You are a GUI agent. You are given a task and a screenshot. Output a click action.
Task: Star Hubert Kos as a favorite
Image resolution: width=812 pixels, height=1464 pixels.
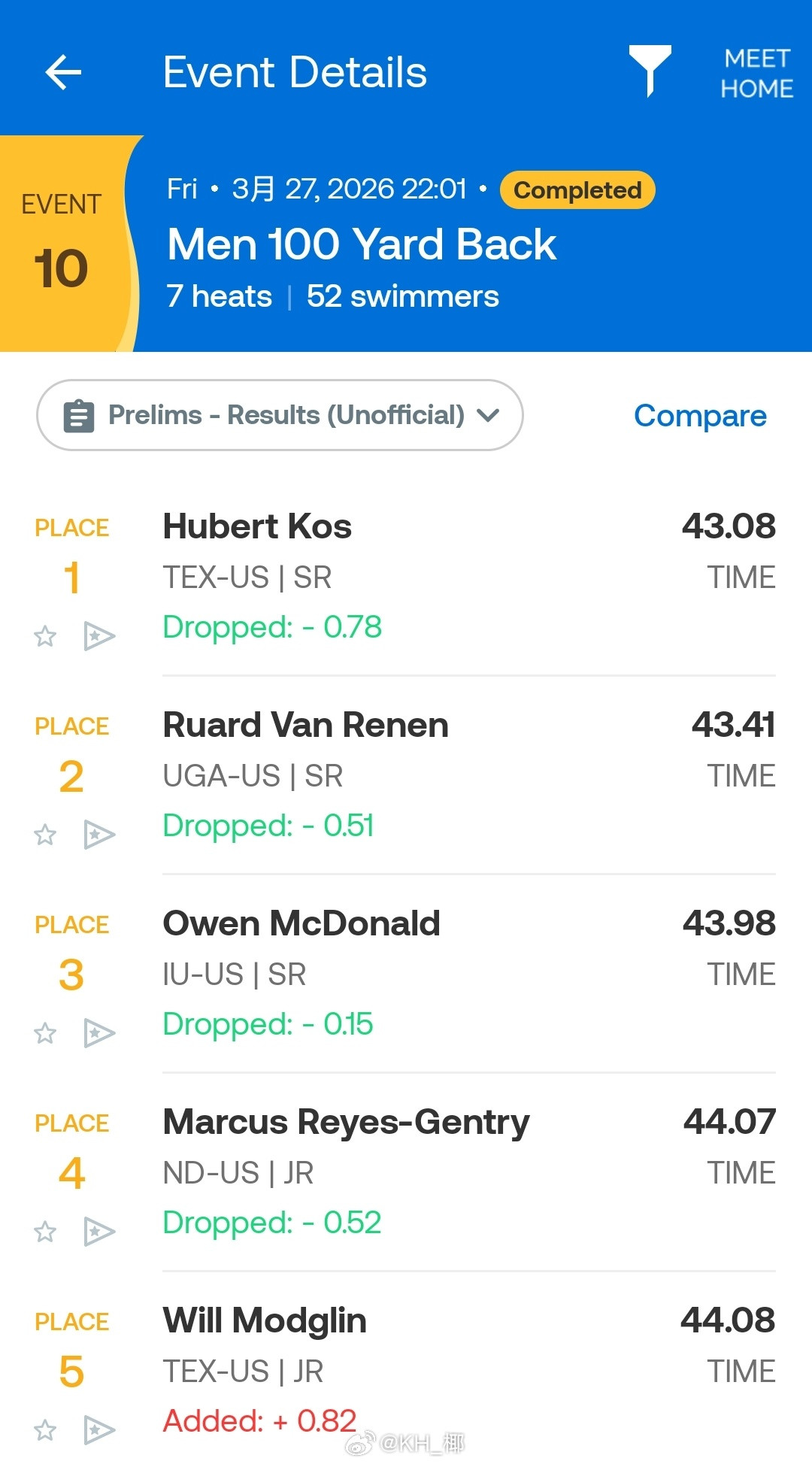point(45,636)
